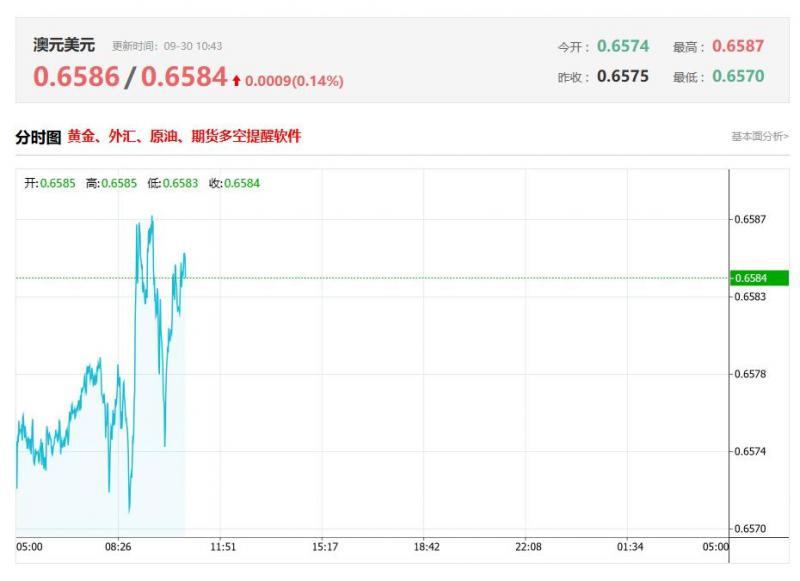The image size is (800, 581).
Task: Click the chart 低:0.6583 readout
Action: coord(172,183)
